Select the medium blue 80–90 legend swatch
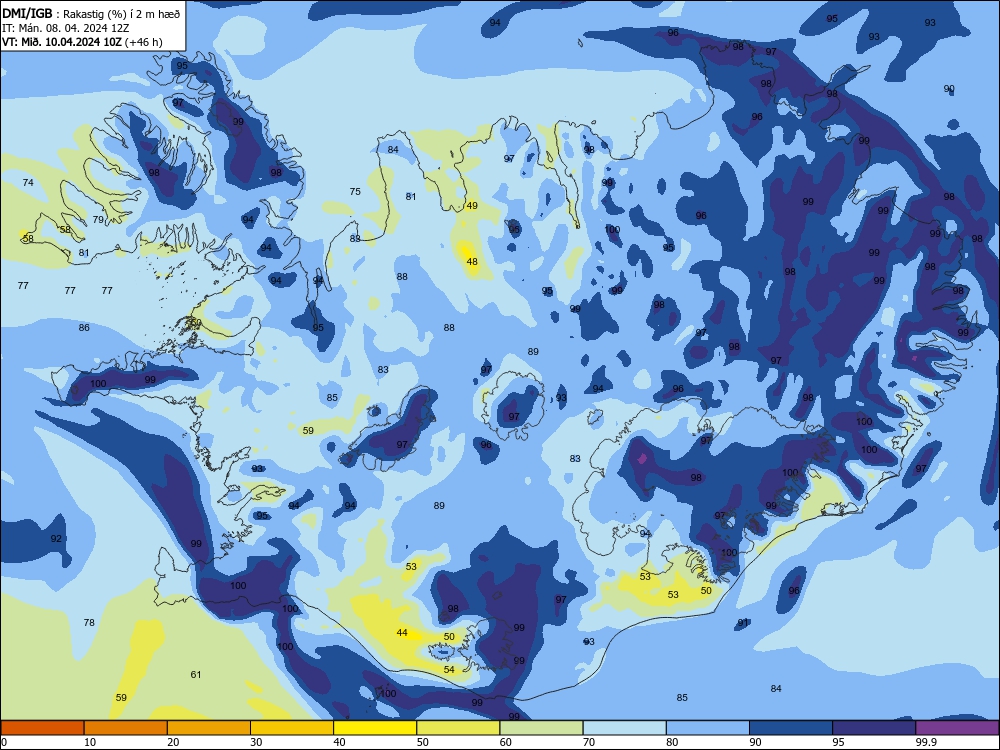Viewport: 1000px width, 750px height. click(708, 728)
